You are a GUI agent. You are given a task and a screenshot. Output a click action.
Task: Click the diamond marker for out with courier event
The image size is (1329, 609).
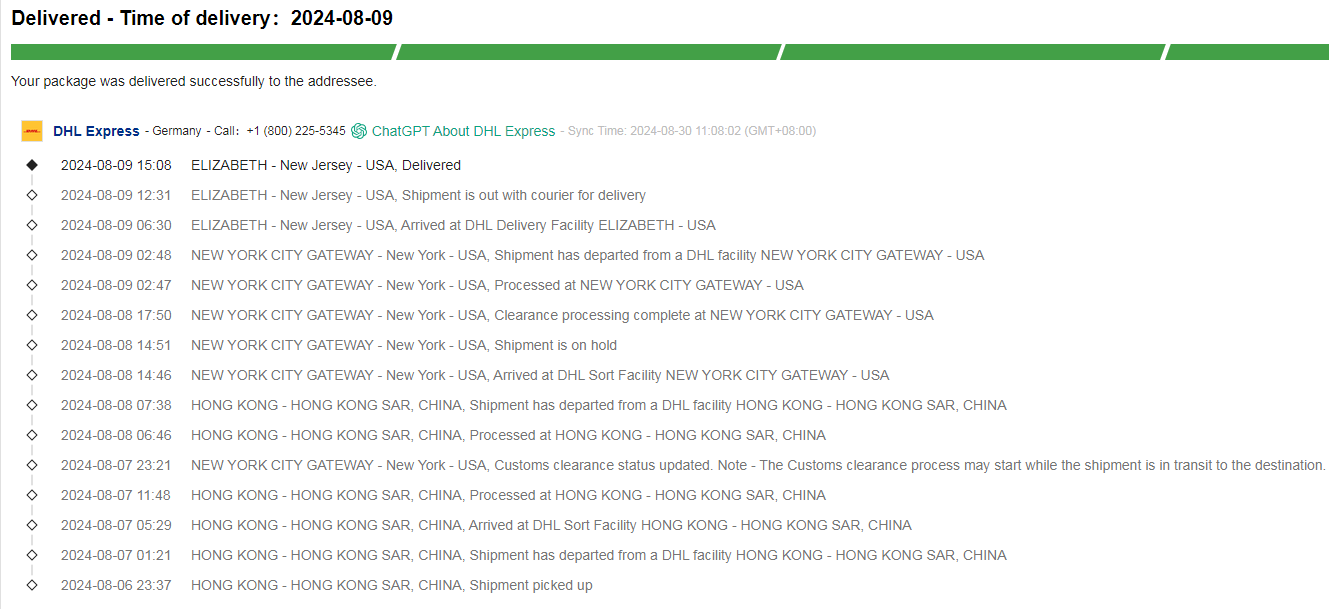click(32, 195)
